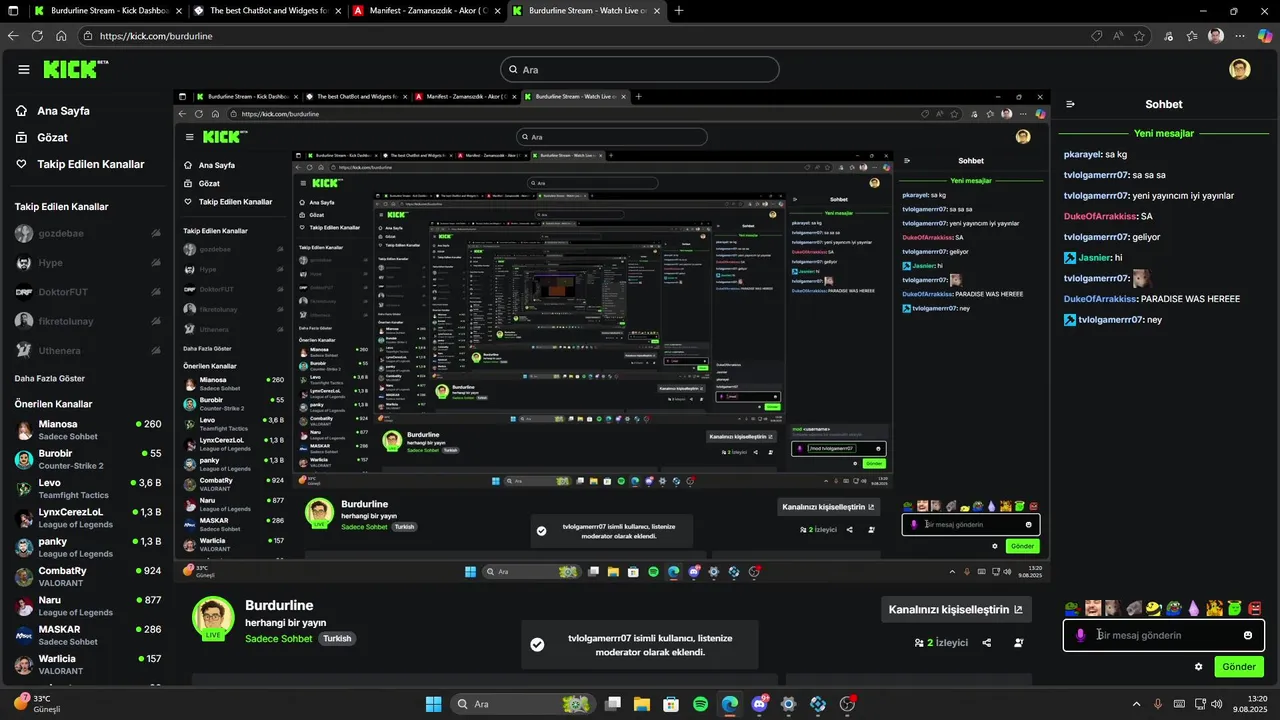Open Discord from the taskbar

point(759,704)
